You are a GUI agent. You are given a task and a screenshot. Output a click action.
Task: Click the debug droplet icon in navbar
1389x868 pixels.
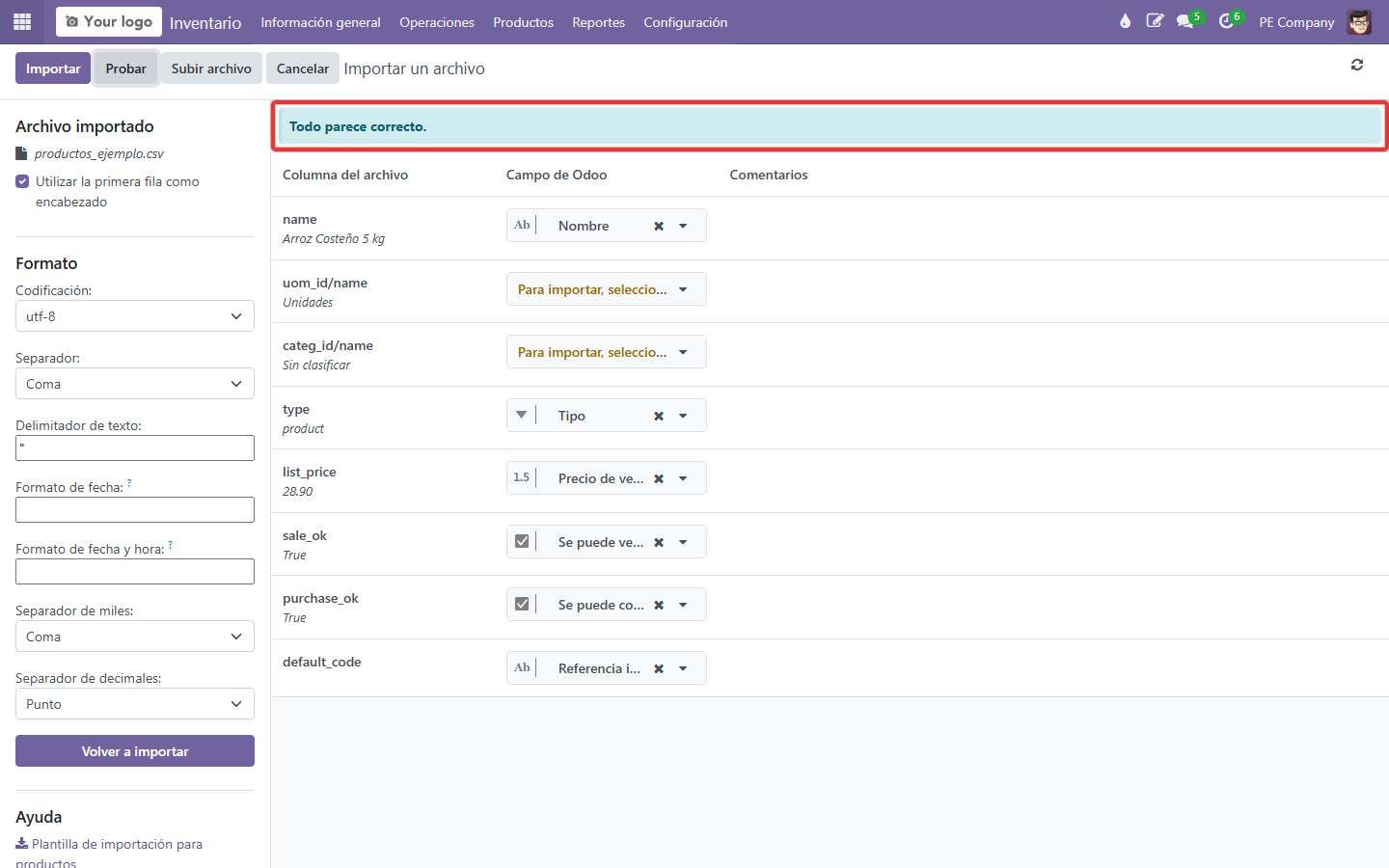click(1125, 21)
